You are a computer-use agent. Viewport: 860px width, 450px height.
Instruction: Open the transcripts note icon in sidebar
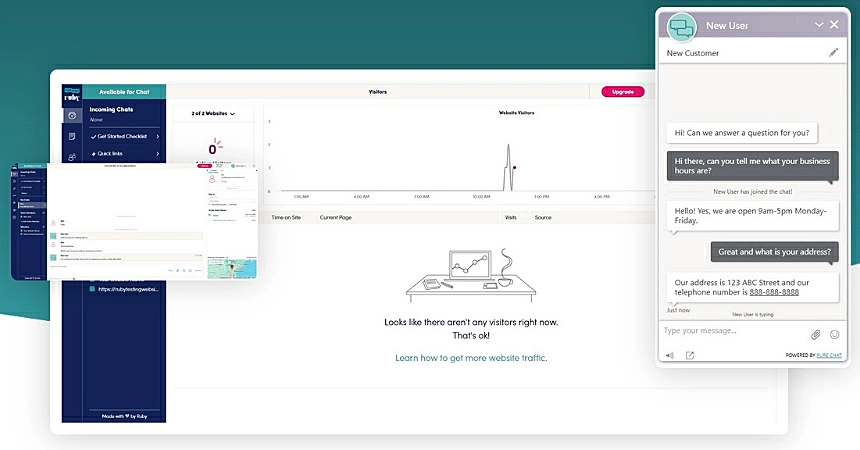[x=72, y=137]
